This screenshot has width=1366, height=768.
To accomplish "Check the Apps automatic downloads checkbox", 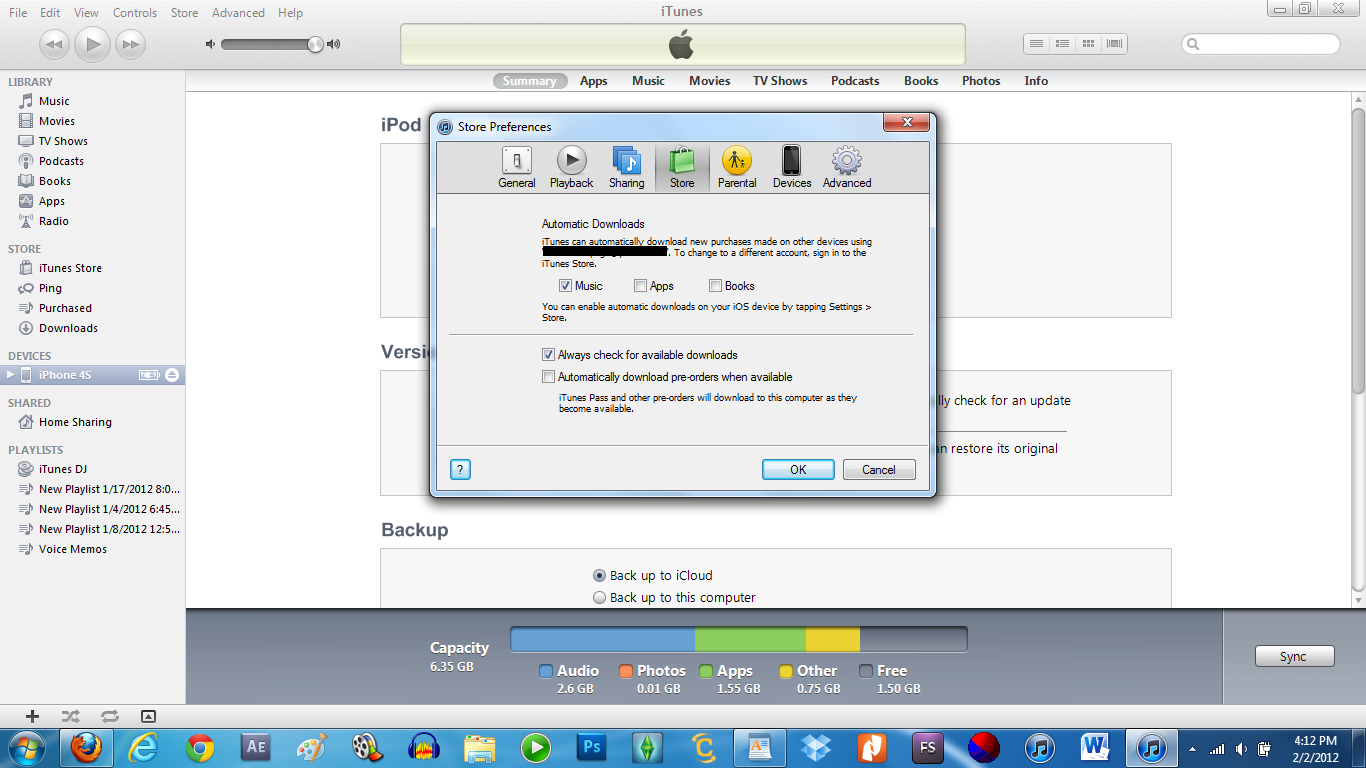I will (x=640, y=286).
